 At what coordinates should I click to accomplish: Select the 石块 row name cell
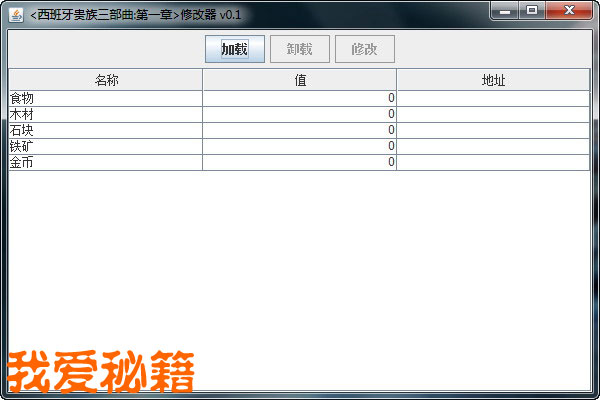tap(105, 130)
